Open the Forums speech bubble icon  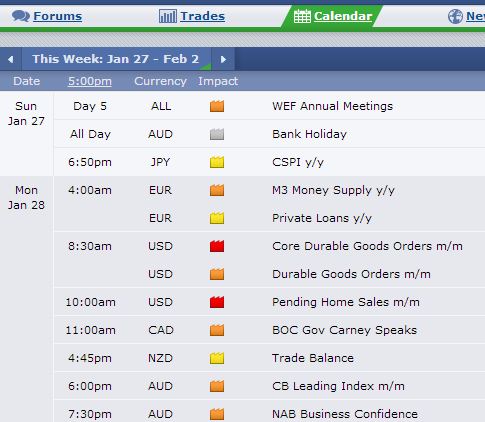tap(21, 16)
